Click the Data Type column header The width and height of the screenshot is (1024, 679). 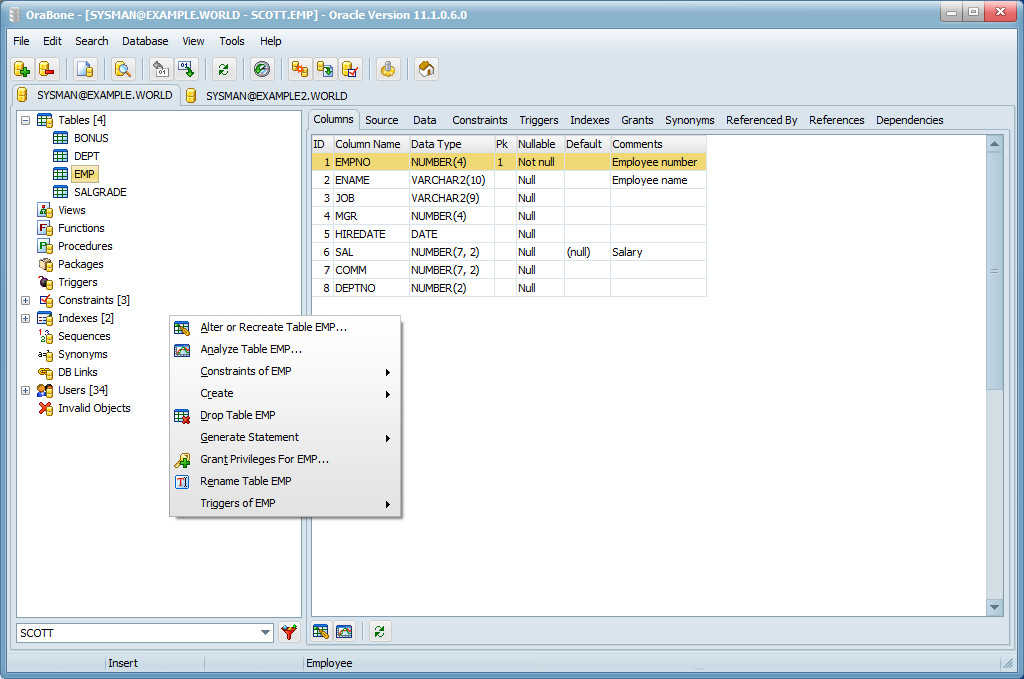451,144
